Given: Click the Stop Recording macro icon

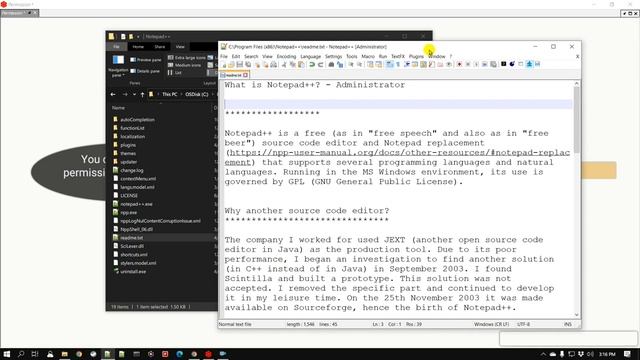Looking at the screenshot, I should click(x=468, y=64).
